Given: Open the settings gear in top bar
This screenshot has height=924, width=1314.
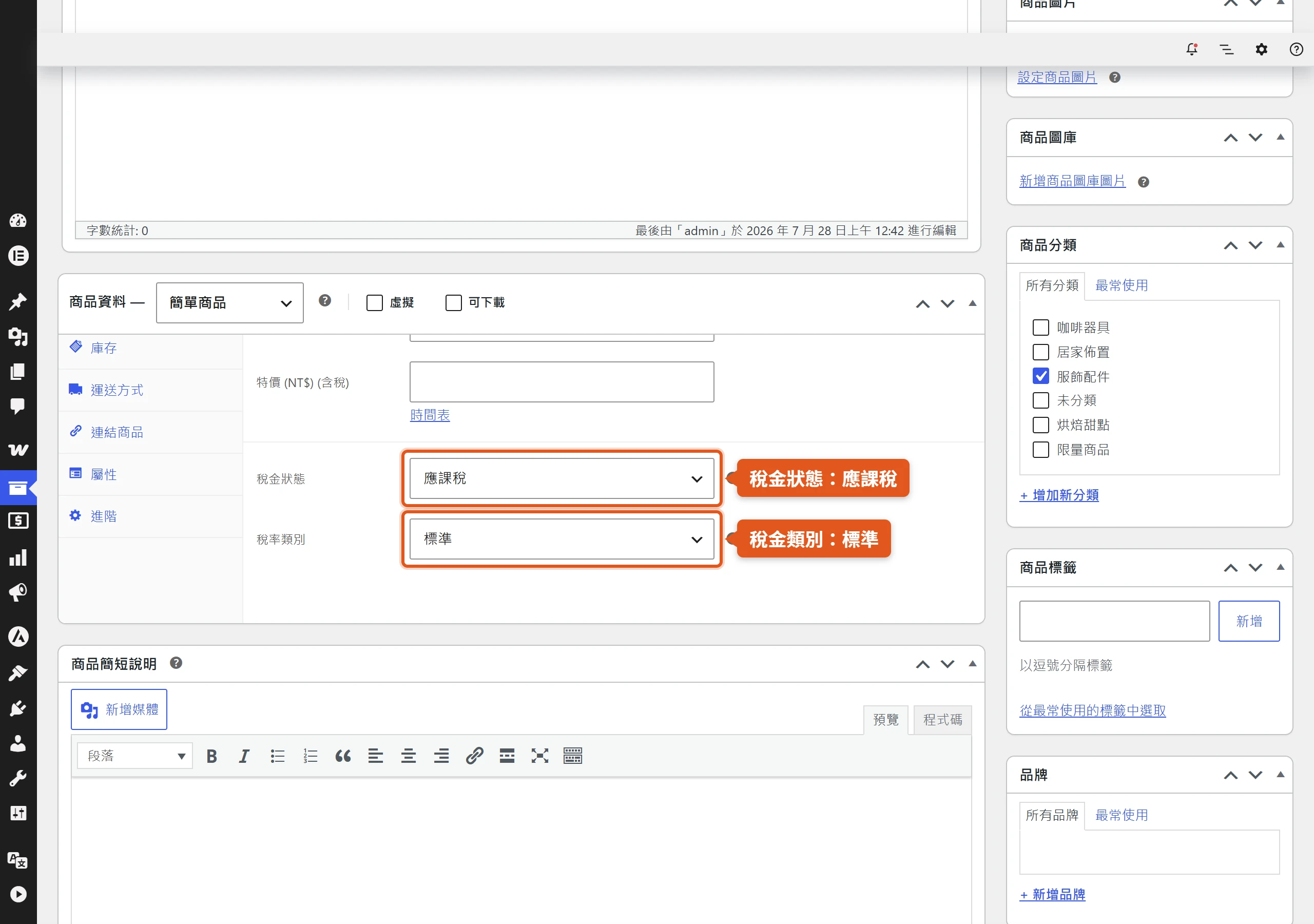Looking at the screenshot, I should point(1261,49).
